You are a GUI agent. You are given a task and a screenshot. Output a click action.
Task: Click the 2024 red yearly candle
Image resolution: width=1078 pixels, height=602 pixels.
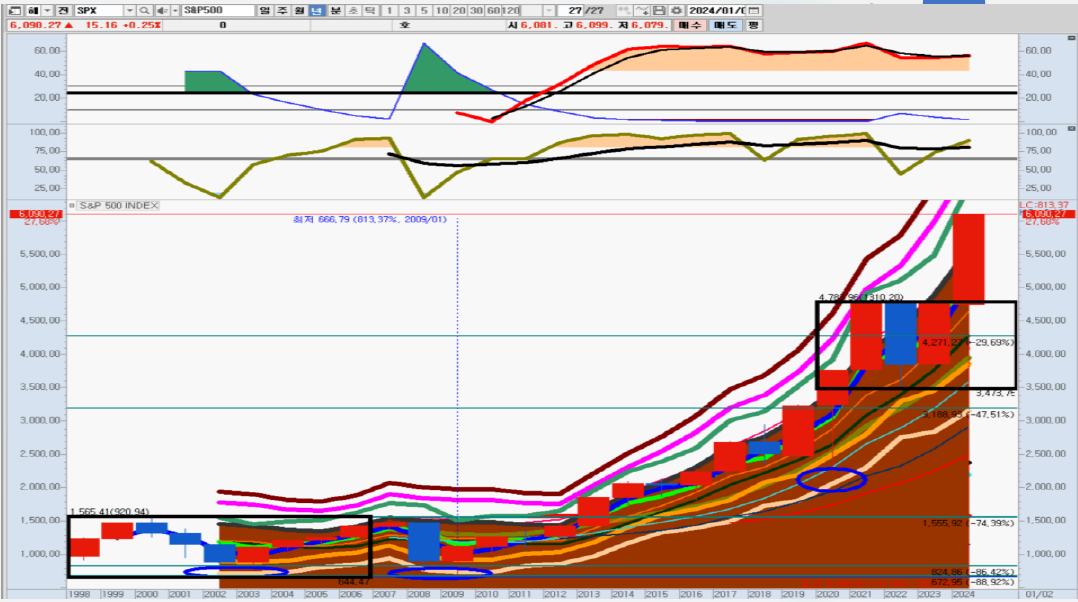point(969,258)
